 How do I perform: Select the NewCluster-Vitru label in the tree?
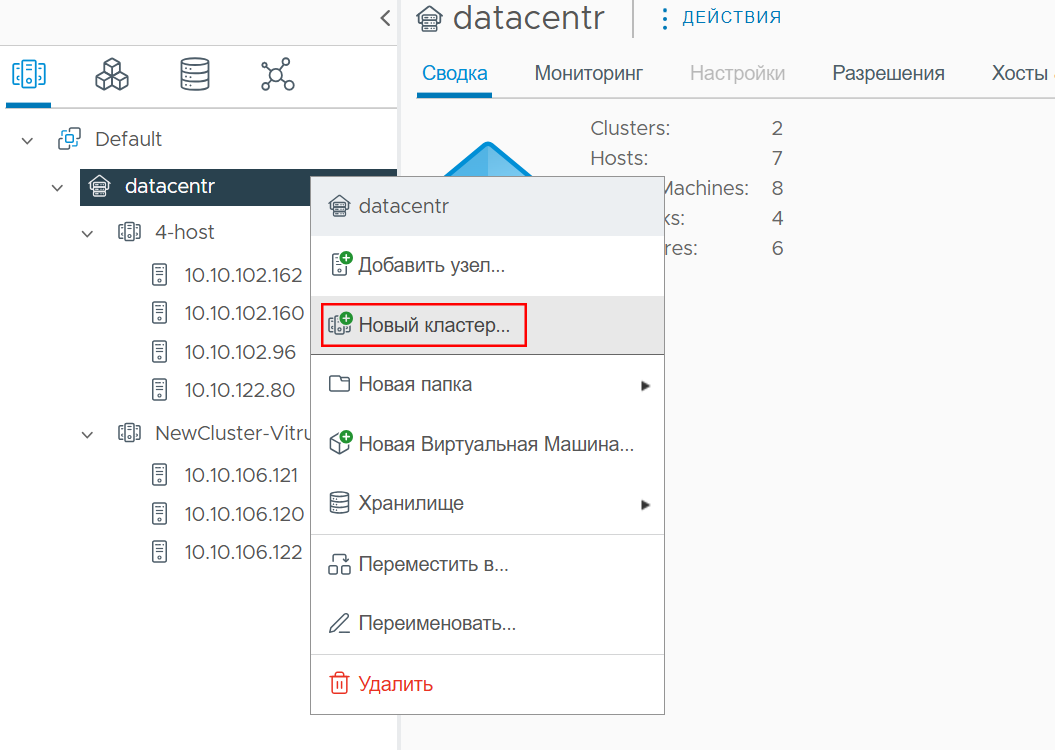point(232,433)
